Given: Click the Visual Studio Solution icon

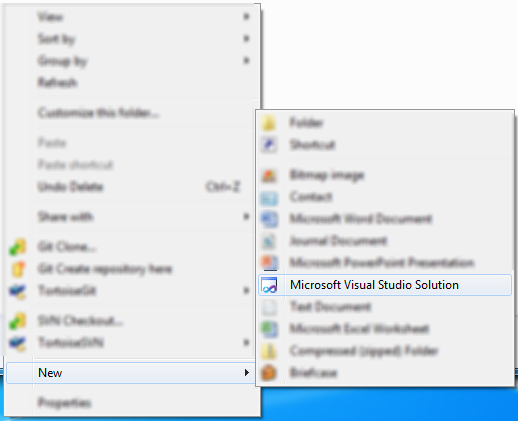Looking at the screenshot, I should [269, 285].
